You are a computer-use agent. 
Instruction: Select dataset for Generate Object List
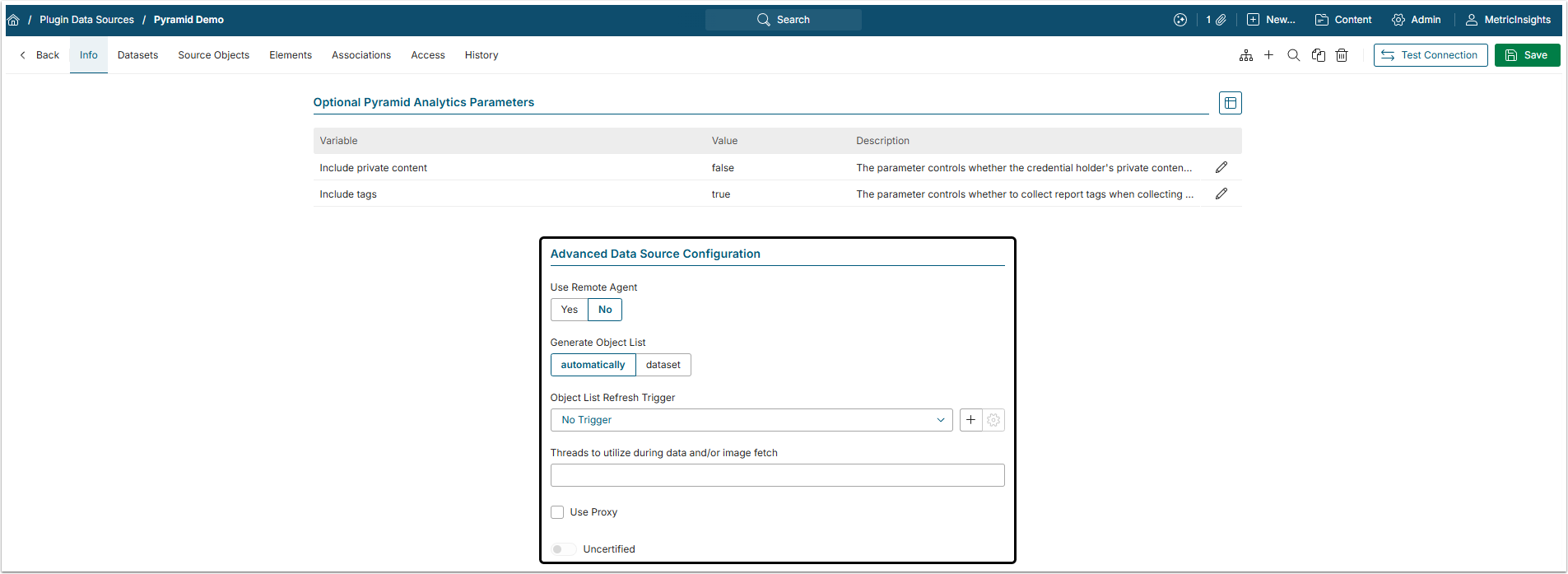coord(663,365)
